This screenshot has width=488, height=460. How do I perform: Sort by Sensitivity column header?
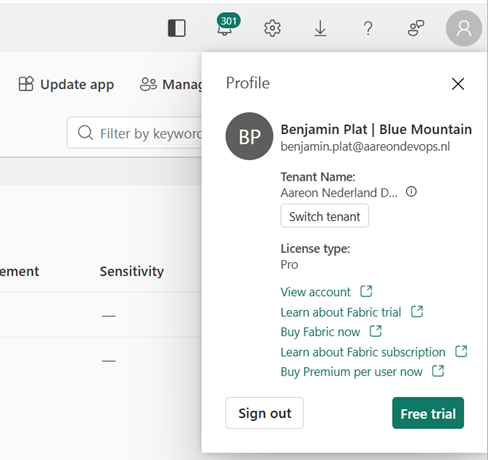132,271
